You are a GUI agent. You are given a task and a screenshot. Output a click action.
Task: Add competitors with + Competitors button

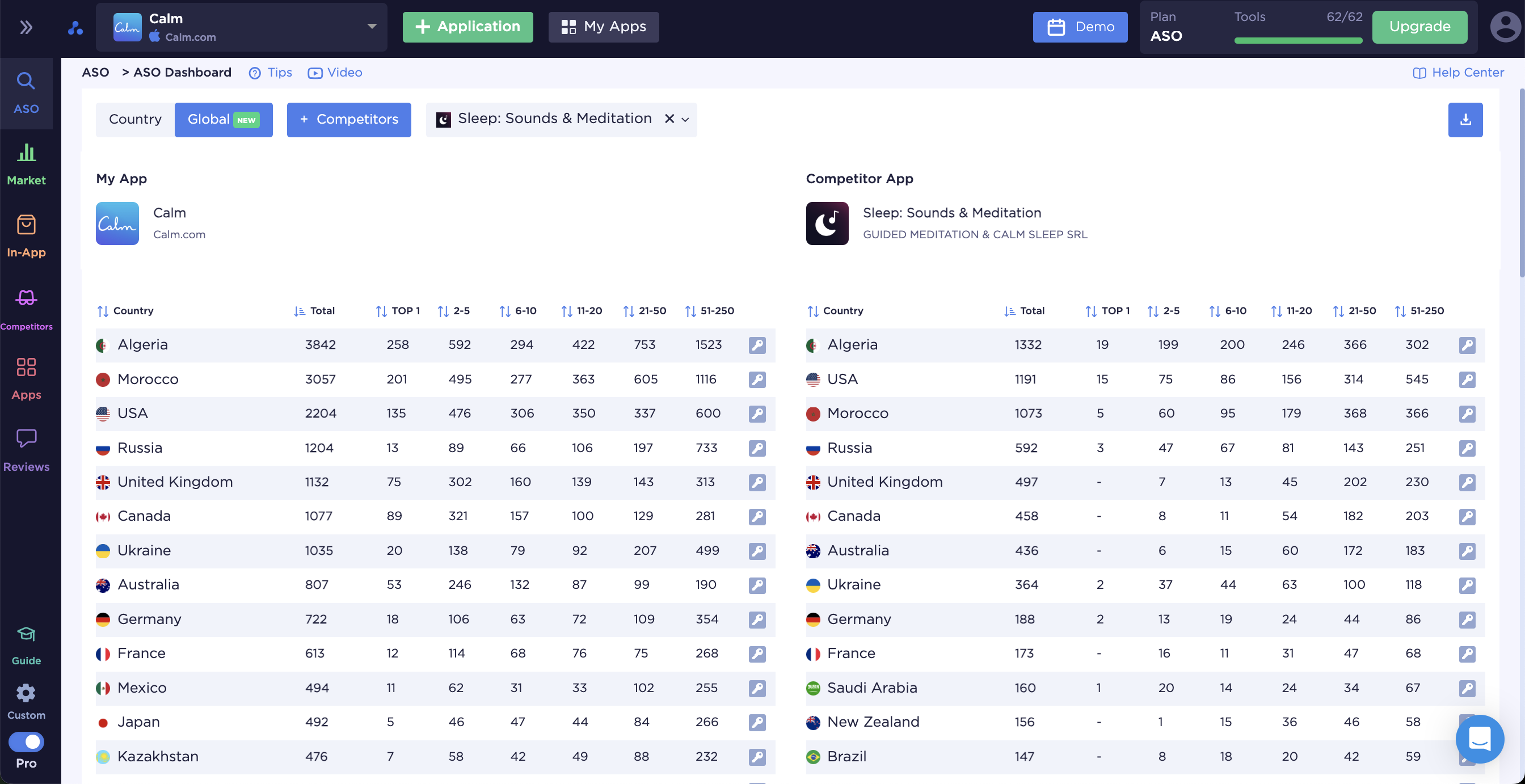click(x=349, y=120)
